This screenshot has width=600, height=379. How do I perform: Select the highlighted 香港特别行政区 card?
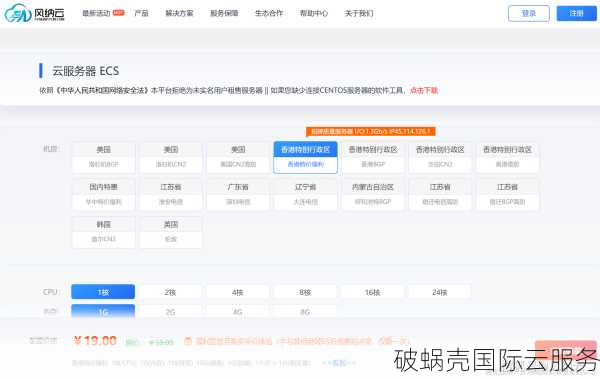(305, 157)
